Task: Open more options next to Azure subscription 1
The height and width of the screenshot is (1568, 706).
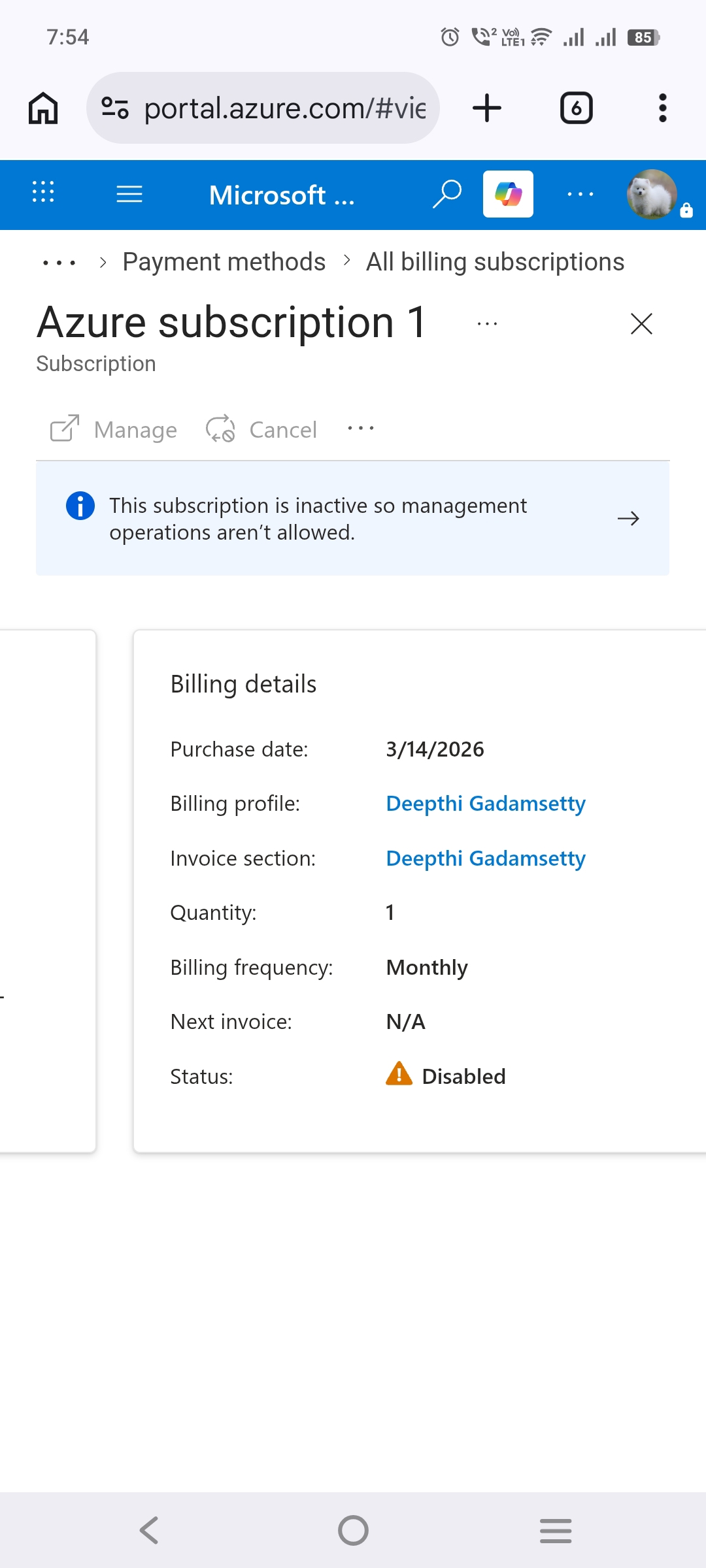Action: 488,324
